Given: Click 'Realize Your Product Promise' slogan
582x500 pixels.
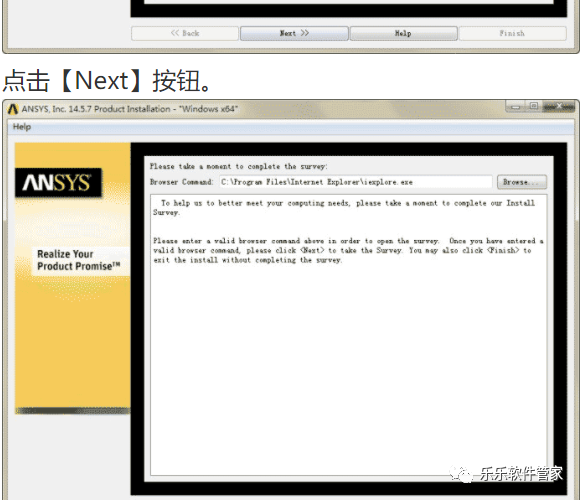Looking at the screenshot, I should tap(79, 260).
